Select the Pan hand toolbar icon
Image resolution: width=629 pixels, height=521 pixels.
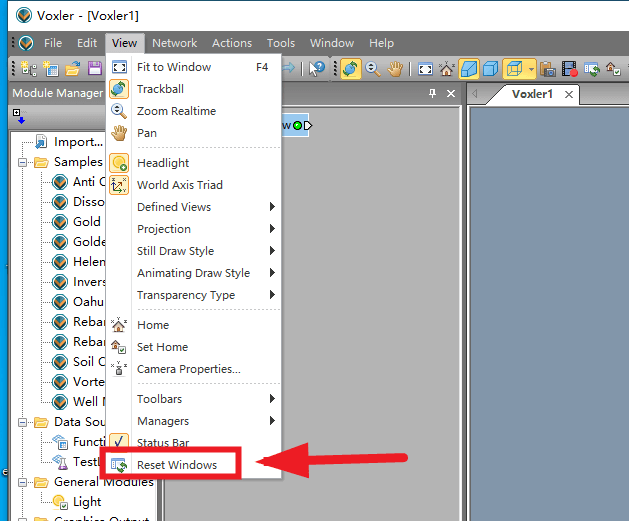point(395,69)
